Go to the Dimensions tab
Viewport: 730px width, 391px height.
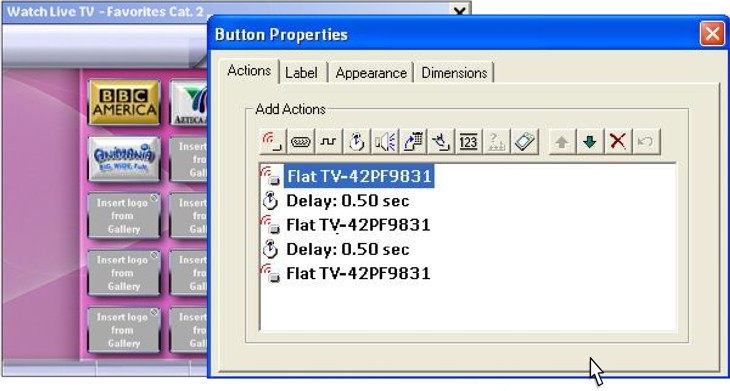tap(454, 73)
